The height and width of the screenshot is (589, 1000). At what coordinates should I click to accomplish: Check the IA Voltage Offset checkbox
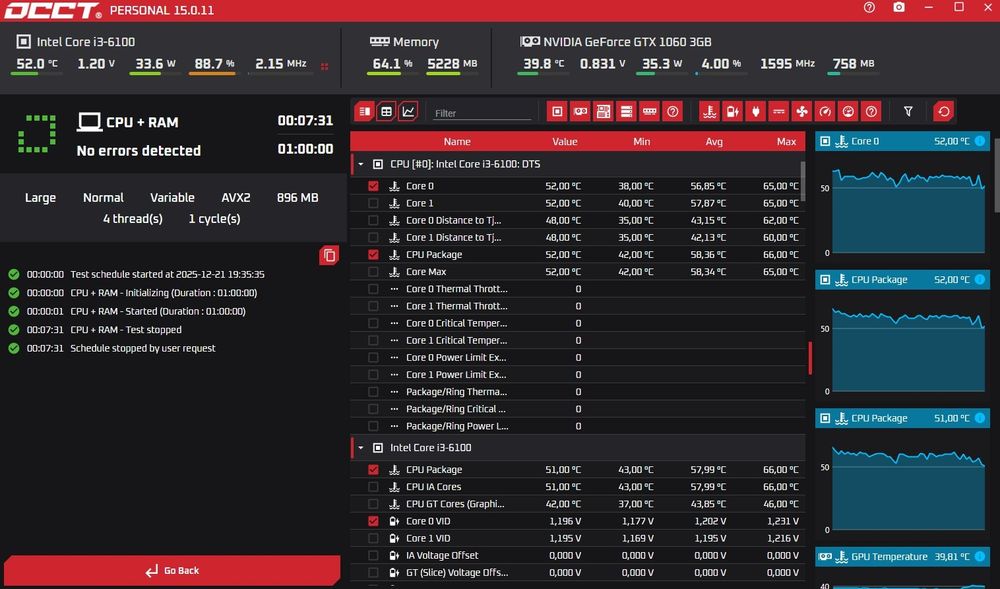tap(373, 555)
